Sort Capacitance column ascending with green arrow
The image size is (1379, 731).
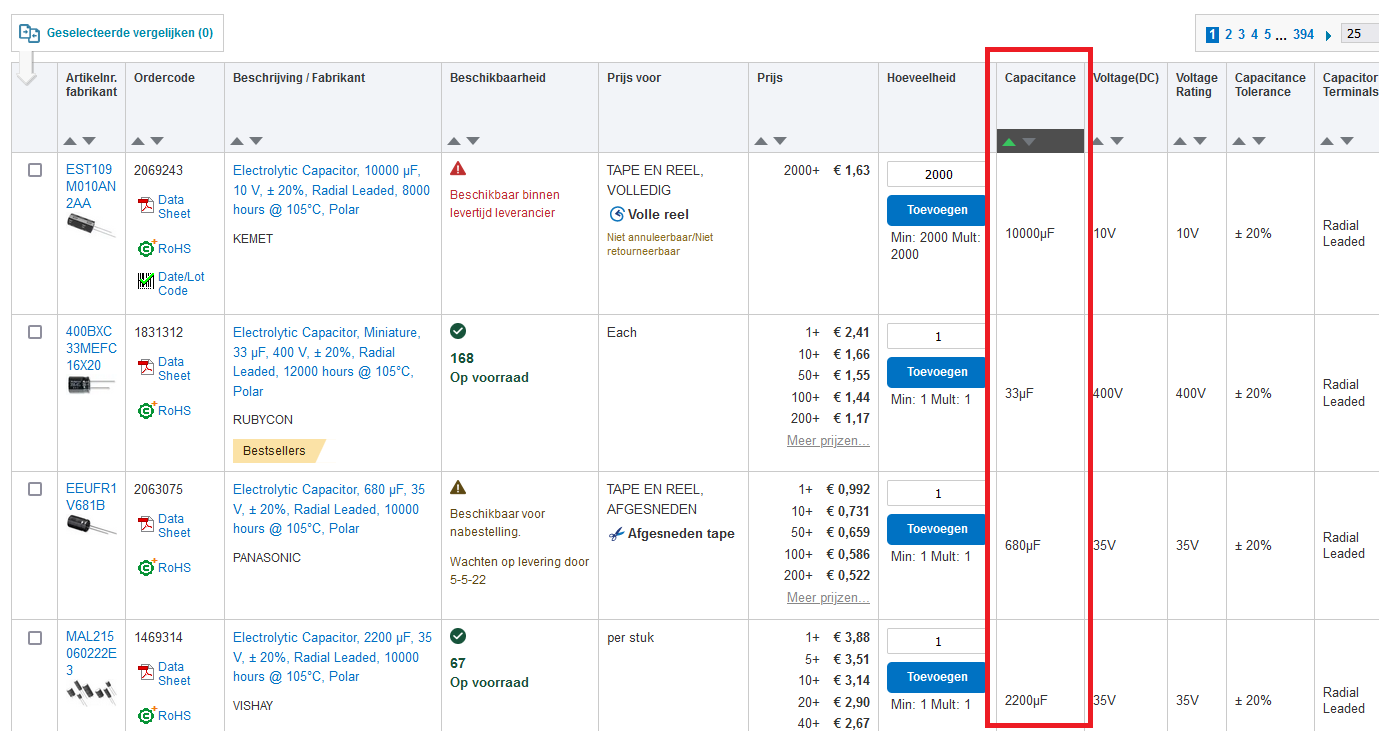coord(1009,142)
